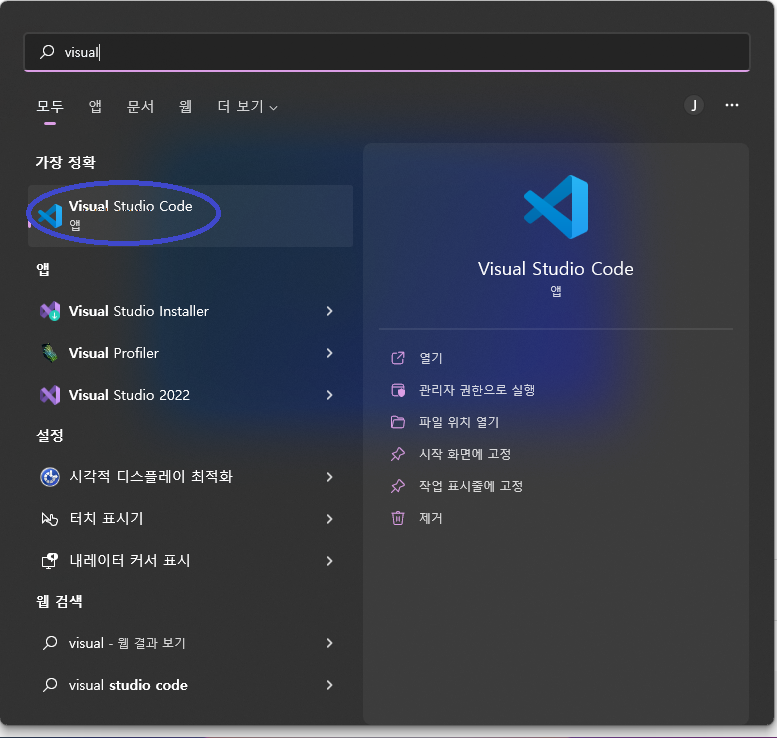
Task: Expand 'visual - 웹 결과 보기' chevron
Action: [330, 643]
